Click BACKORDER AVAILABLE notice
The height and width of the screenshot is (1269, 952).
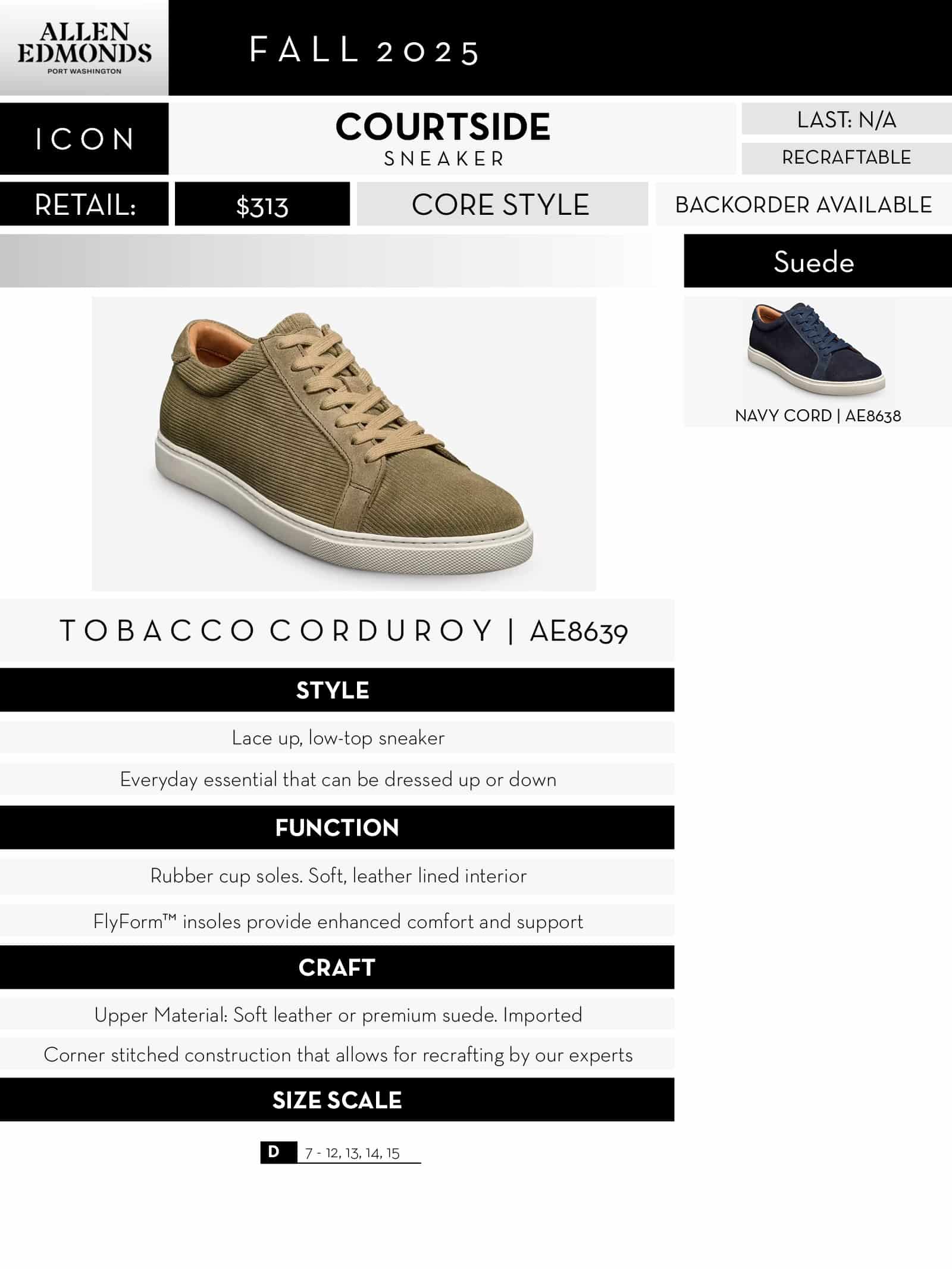(x=803, y=204)
